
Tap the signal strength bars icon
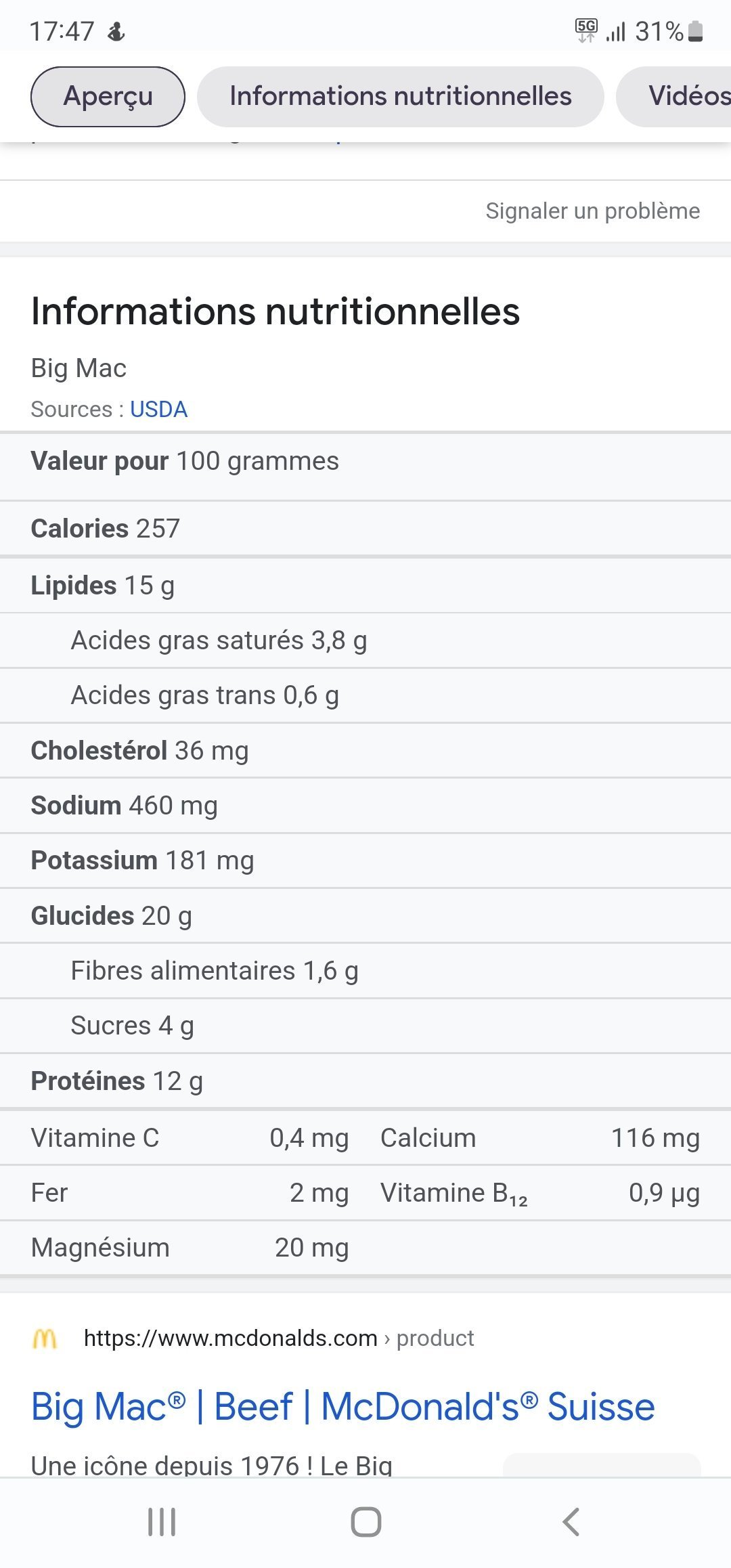[x=616, y=31]
